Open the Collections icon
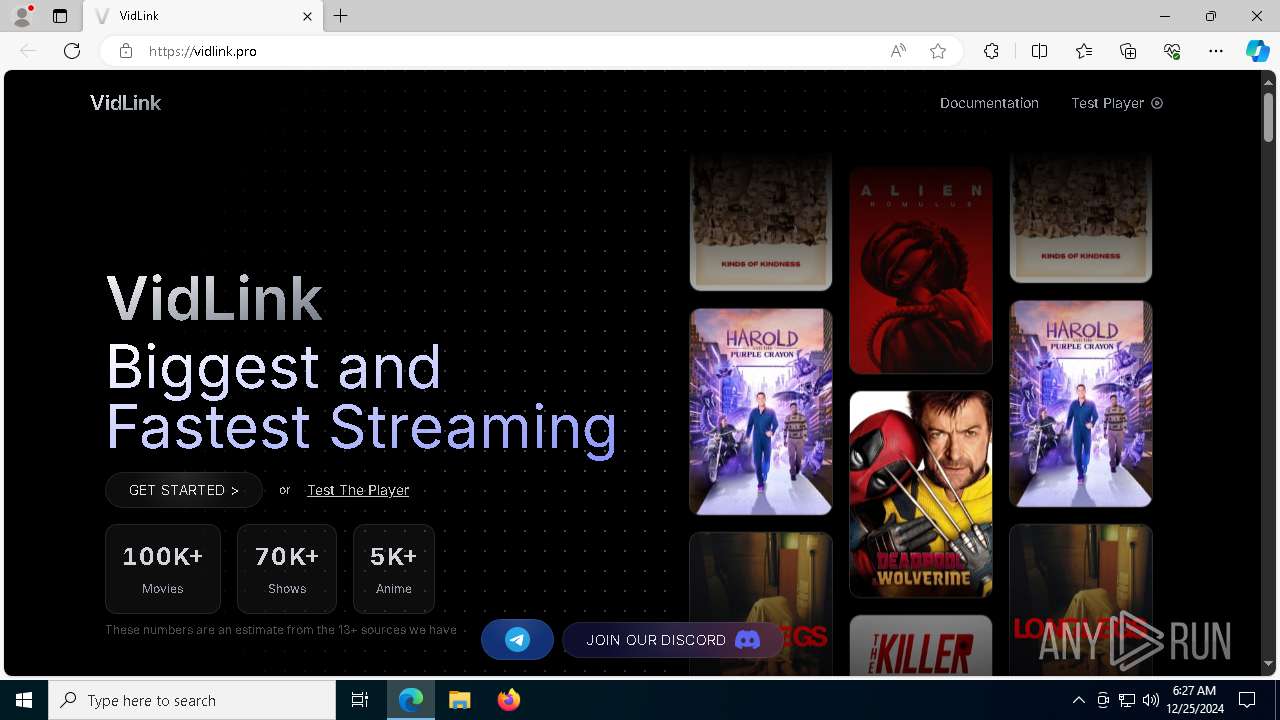The height and width of the screenshot is (720, 1280). pyautogui.click(x=1128, y=51)
